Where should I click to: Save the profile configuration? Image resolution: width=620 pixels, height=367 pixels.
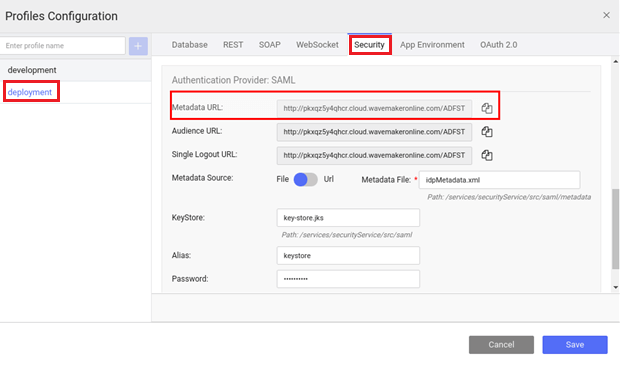pyautogui.click(x=575, y=344)
